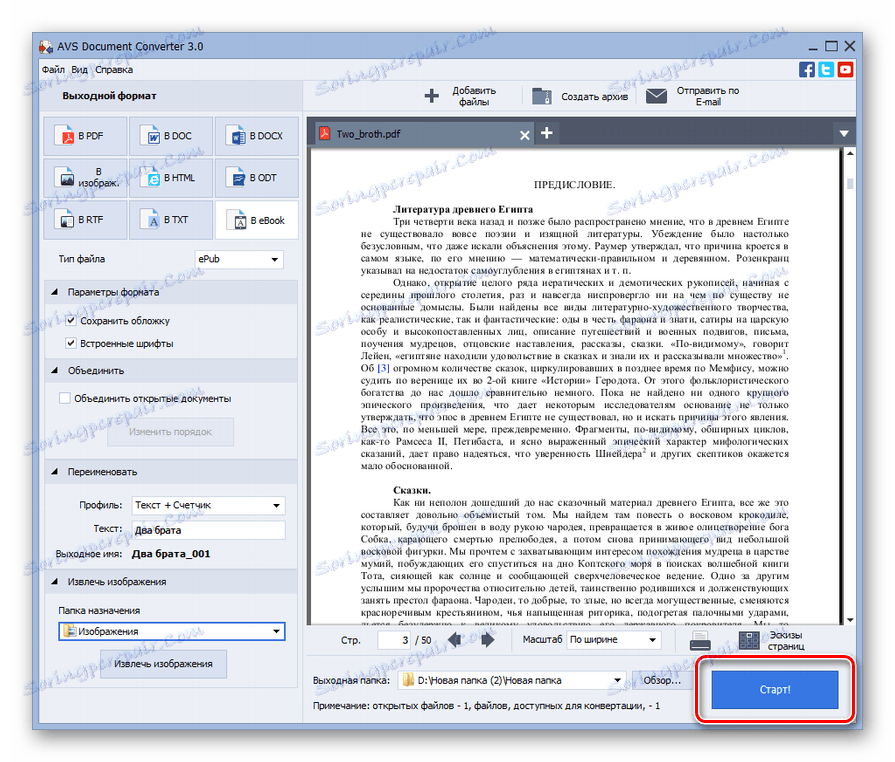Select the To PDF output format
The image size is (895, 762).
tap(86, 136)
